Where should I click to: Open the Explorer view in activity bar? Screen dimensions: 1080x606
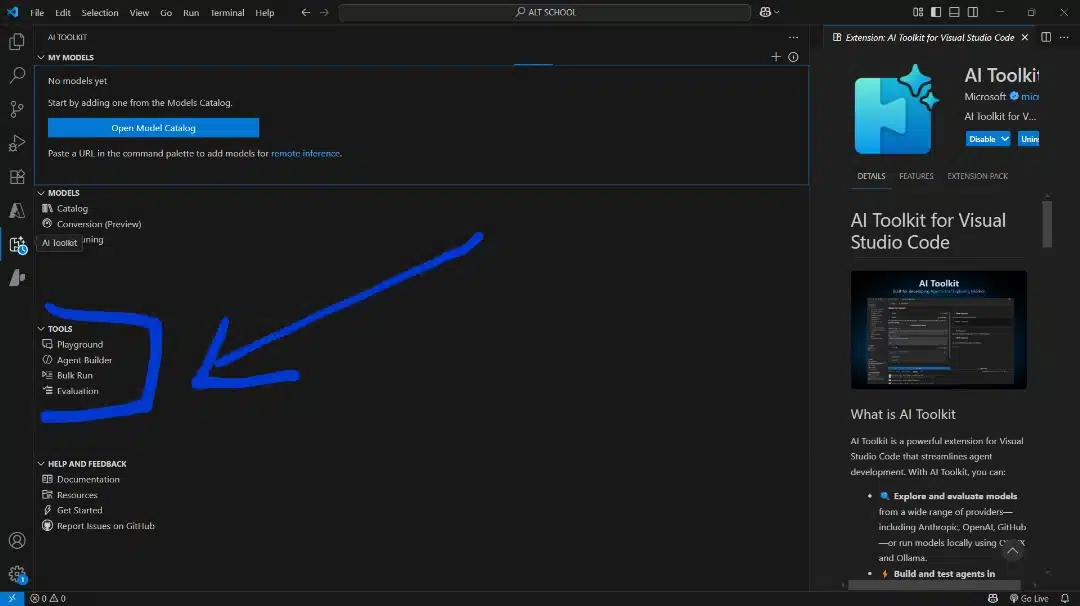(x=17, y=42)
